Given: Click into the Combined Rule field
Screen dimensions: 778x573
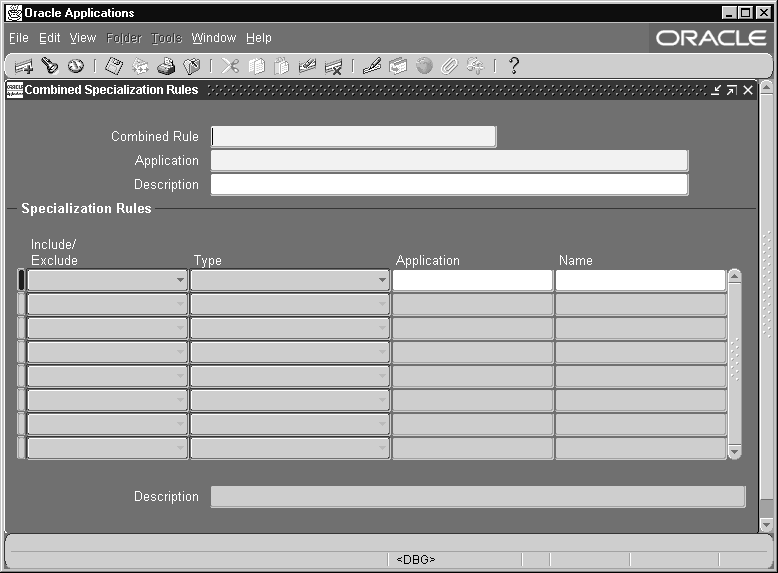Looking at the screenshot, I should pos(353,136).
